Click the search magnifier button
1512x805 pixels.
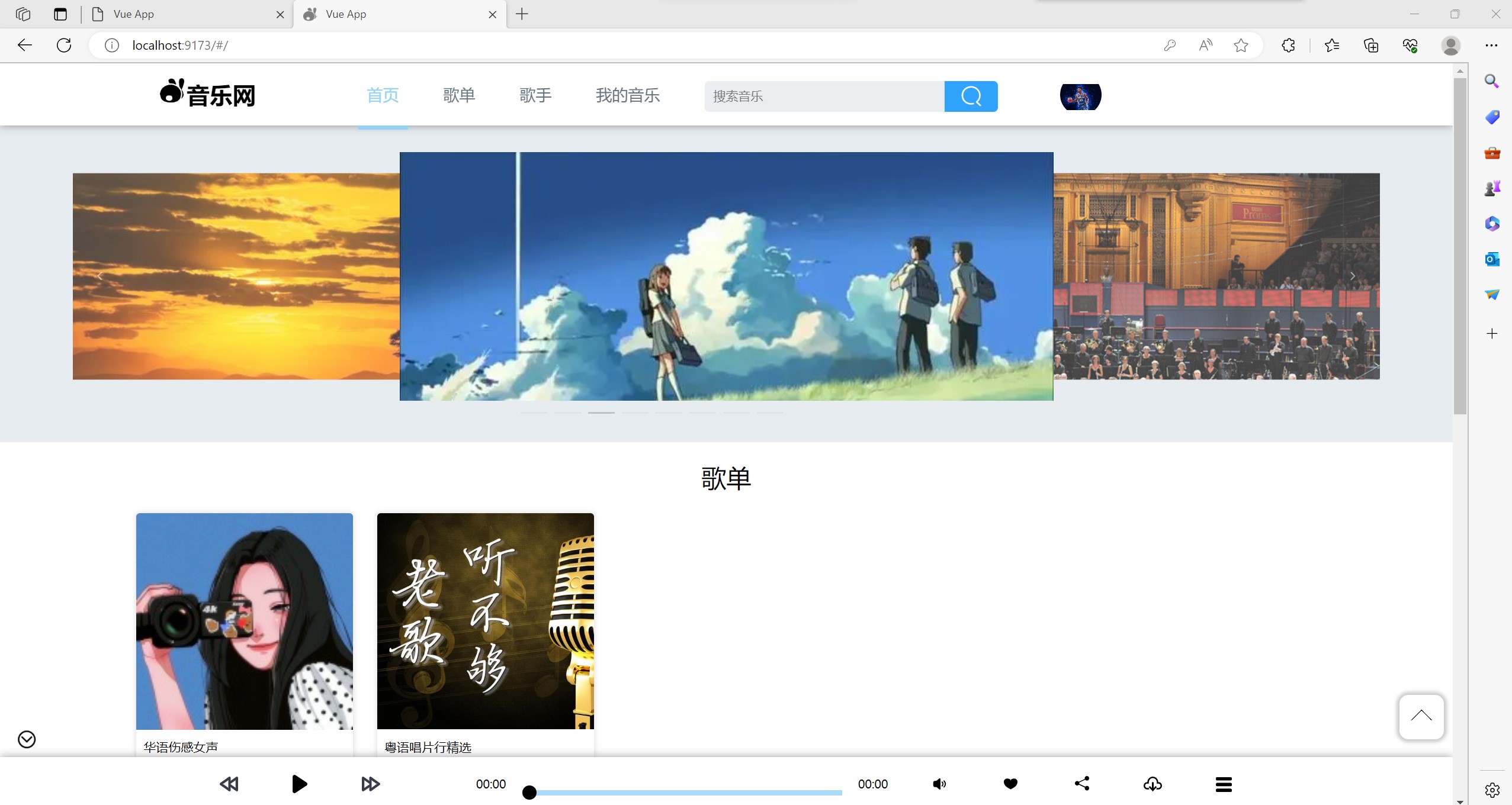point(971,96)
